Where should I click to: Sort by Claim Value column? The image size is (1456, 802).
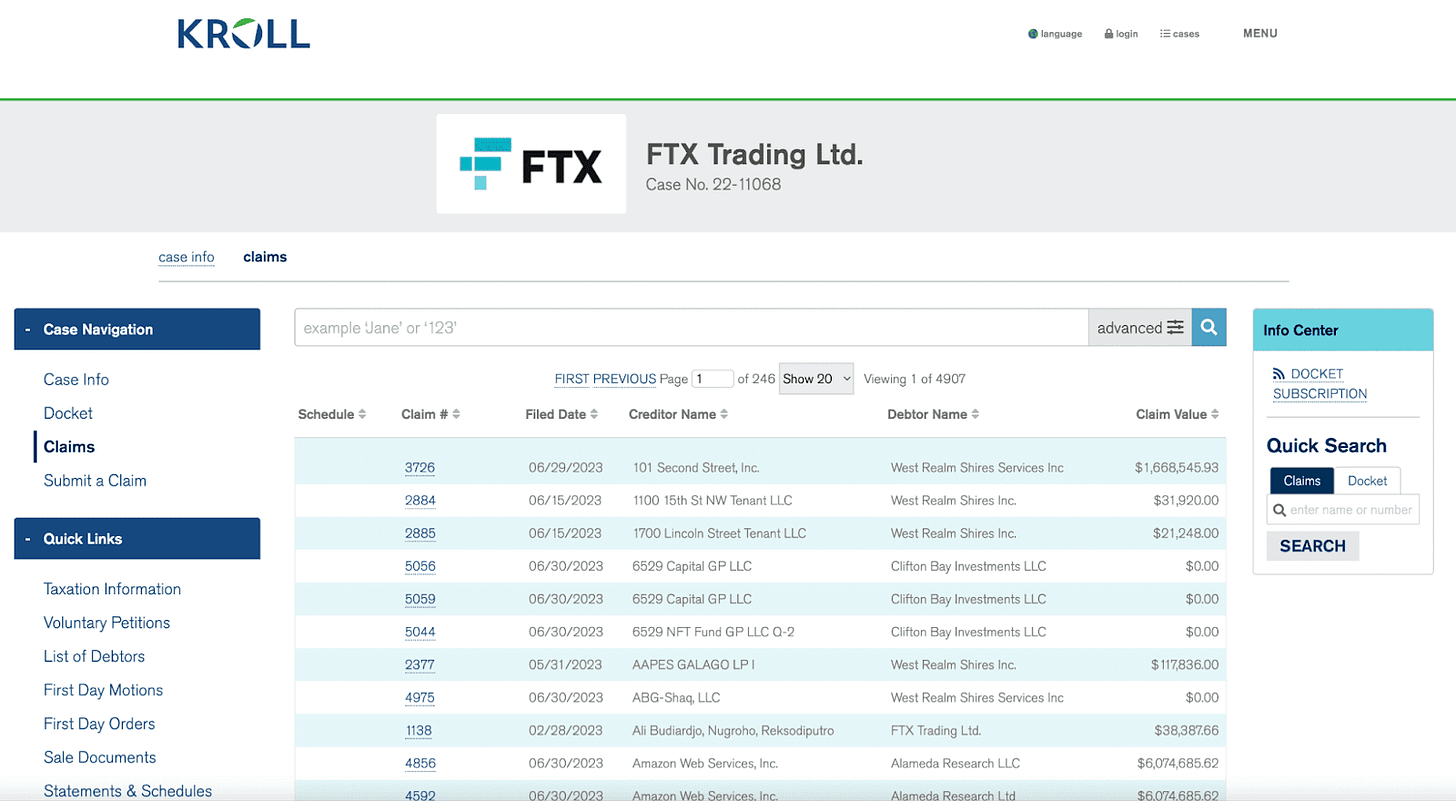(x=1178, y=414)
